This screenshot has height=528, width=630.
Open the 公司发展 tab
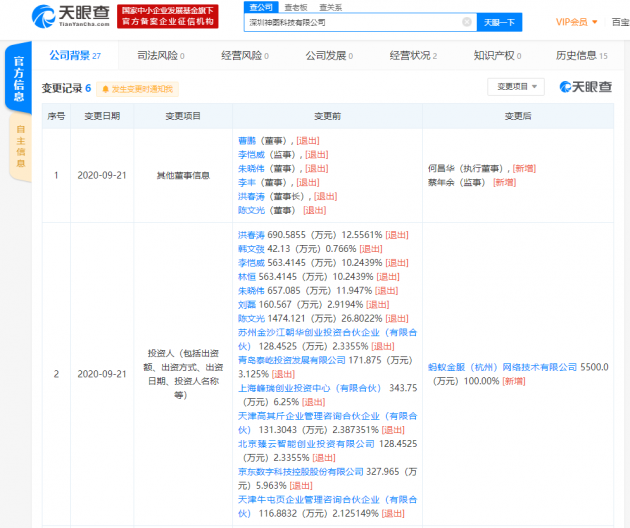[x=329, y=55]
